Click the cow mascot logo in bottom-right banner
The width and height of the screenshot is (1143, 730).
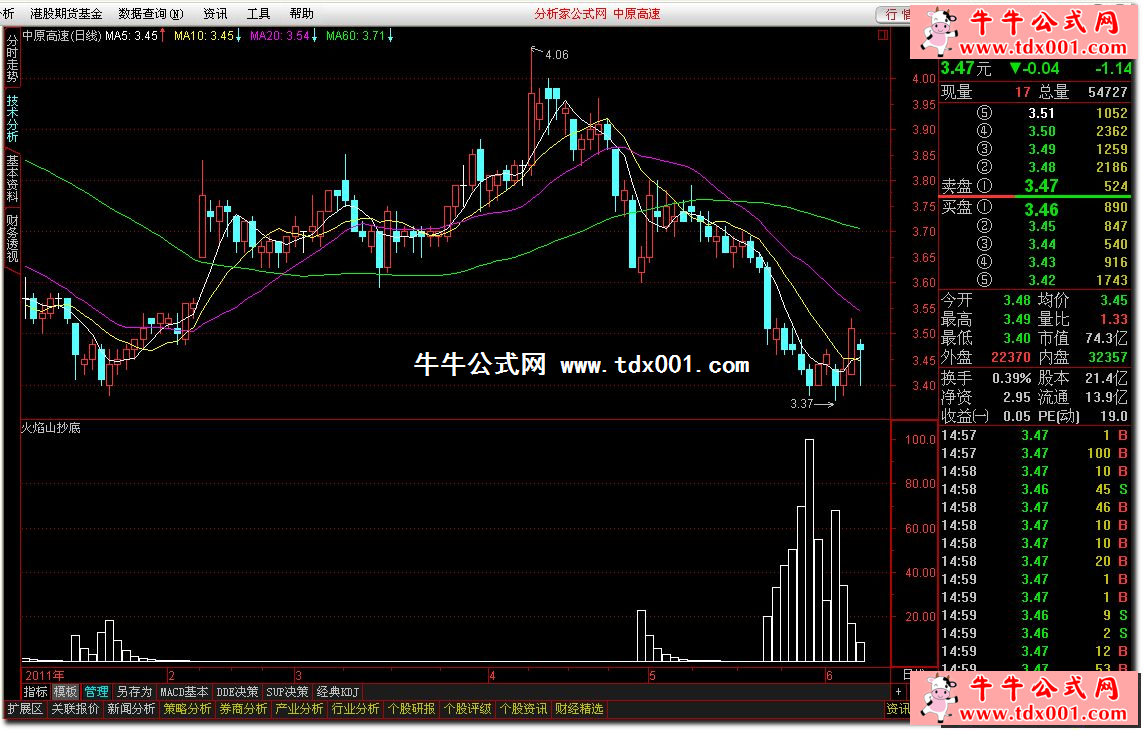[936, 696]
